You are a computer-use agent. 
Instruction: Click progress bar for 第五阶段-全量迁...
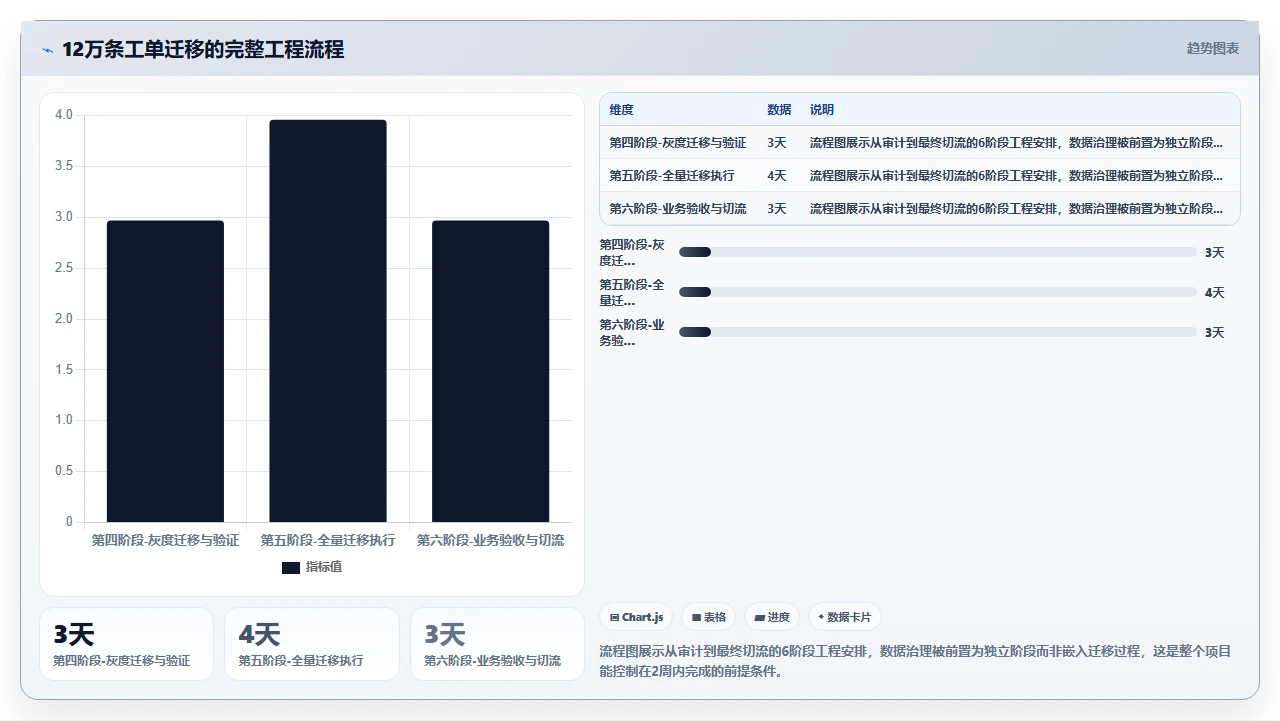937,292
